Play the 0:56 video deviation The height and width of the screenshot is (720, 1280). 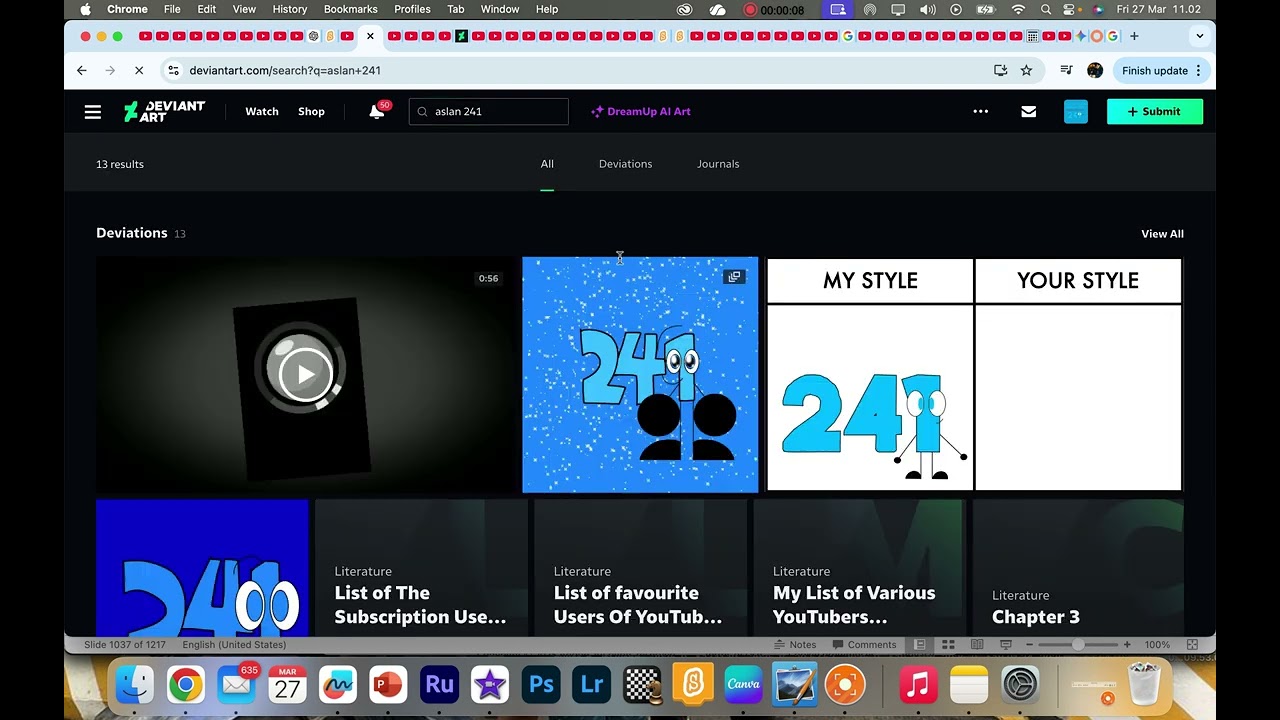(x=305, y=374)
